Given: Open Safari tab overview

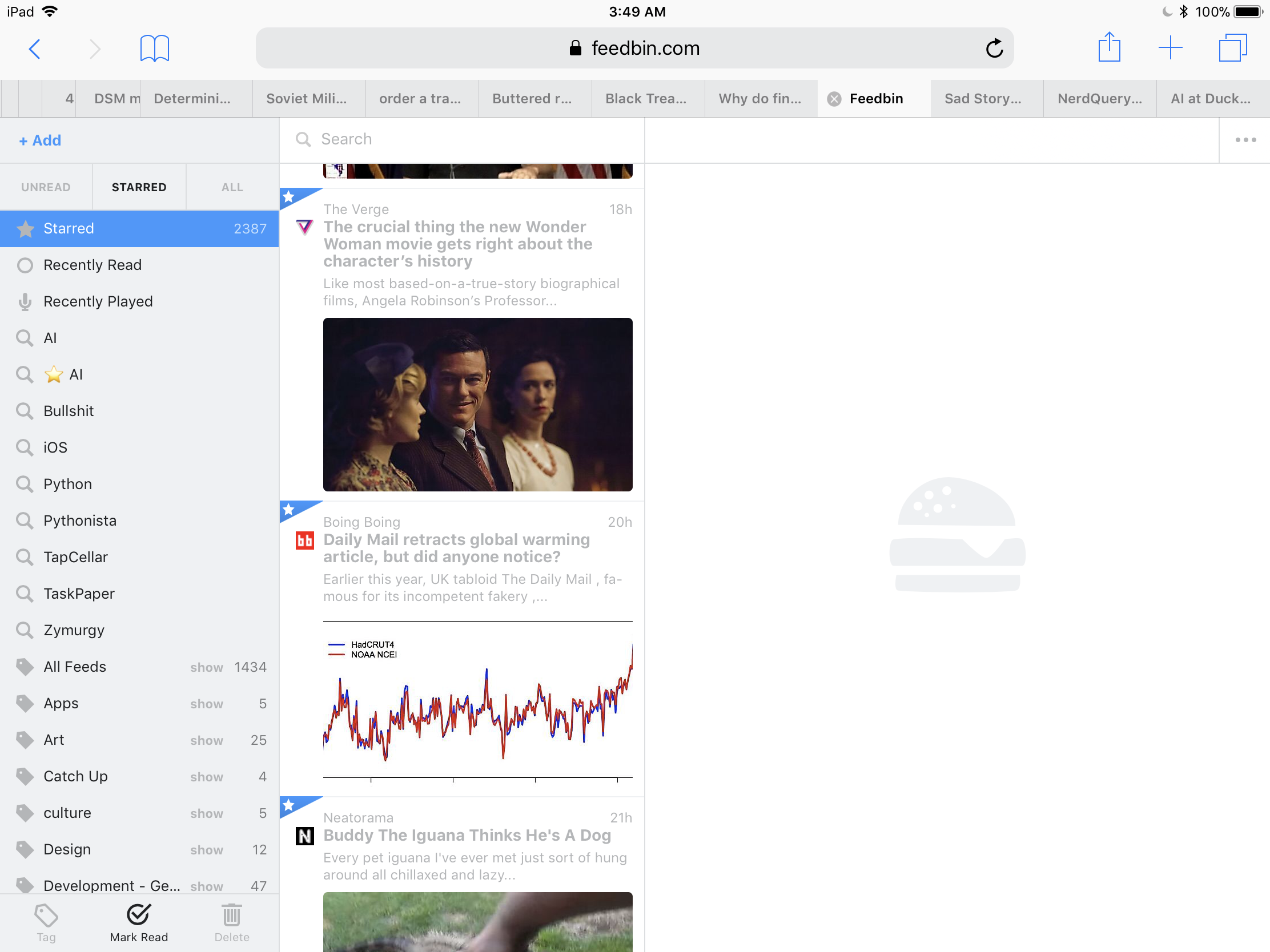Looking at the screenshot, I should click(x=1232, y=47).
